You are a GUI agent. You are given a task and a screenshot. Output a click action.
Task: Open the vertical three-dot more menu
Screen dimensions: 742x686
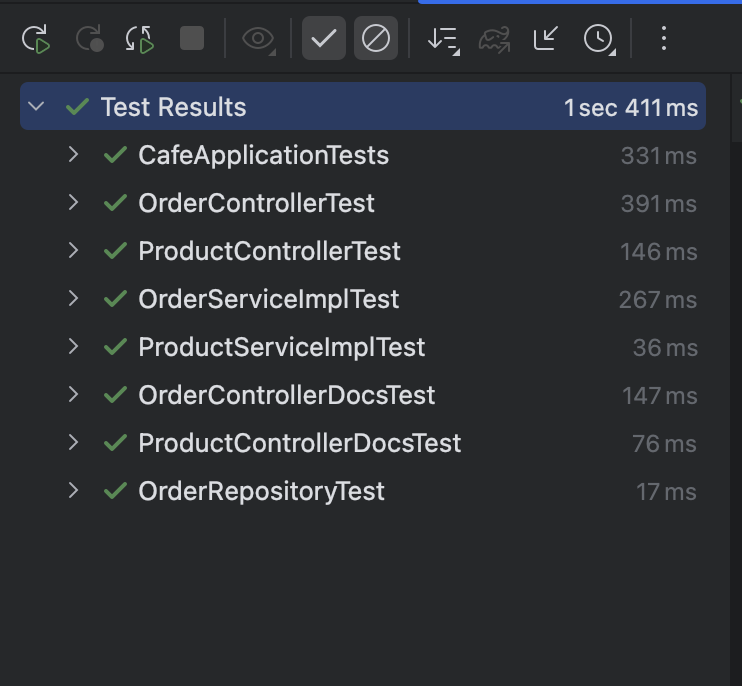[x=663, y=39]
